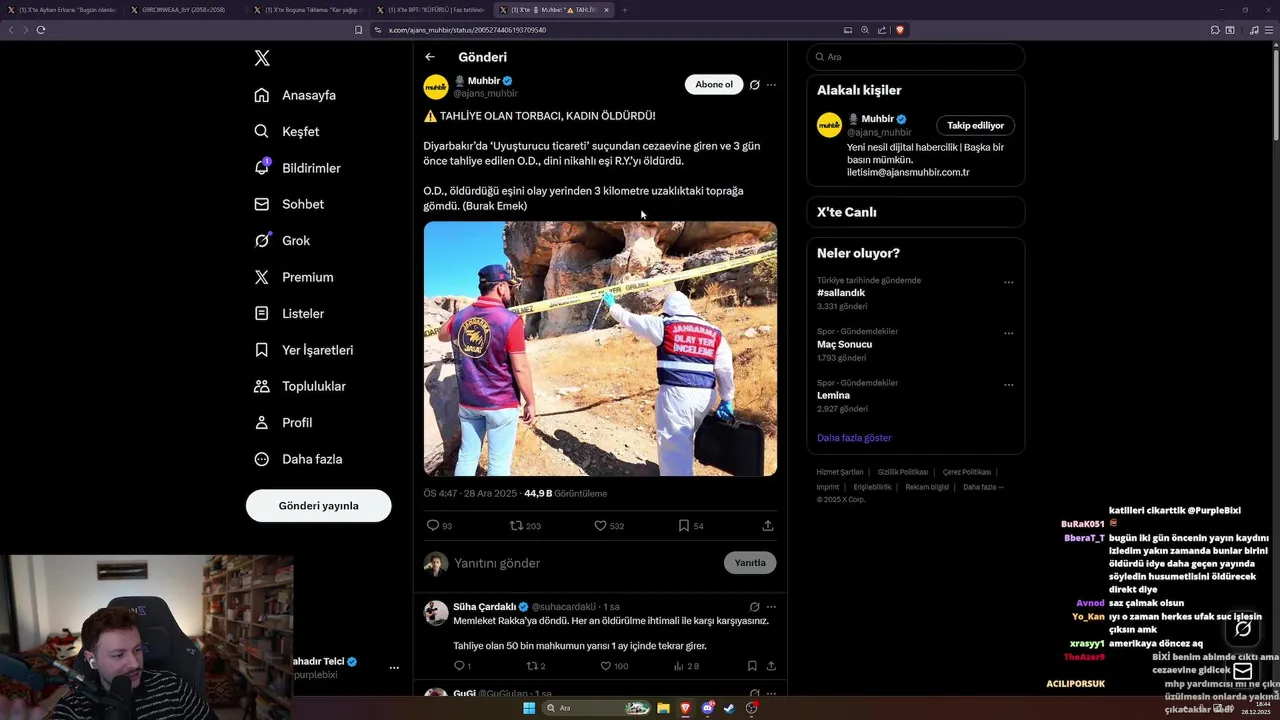Open more options for #sallandık trend

pyautogui.click(x=1008, y=282)
